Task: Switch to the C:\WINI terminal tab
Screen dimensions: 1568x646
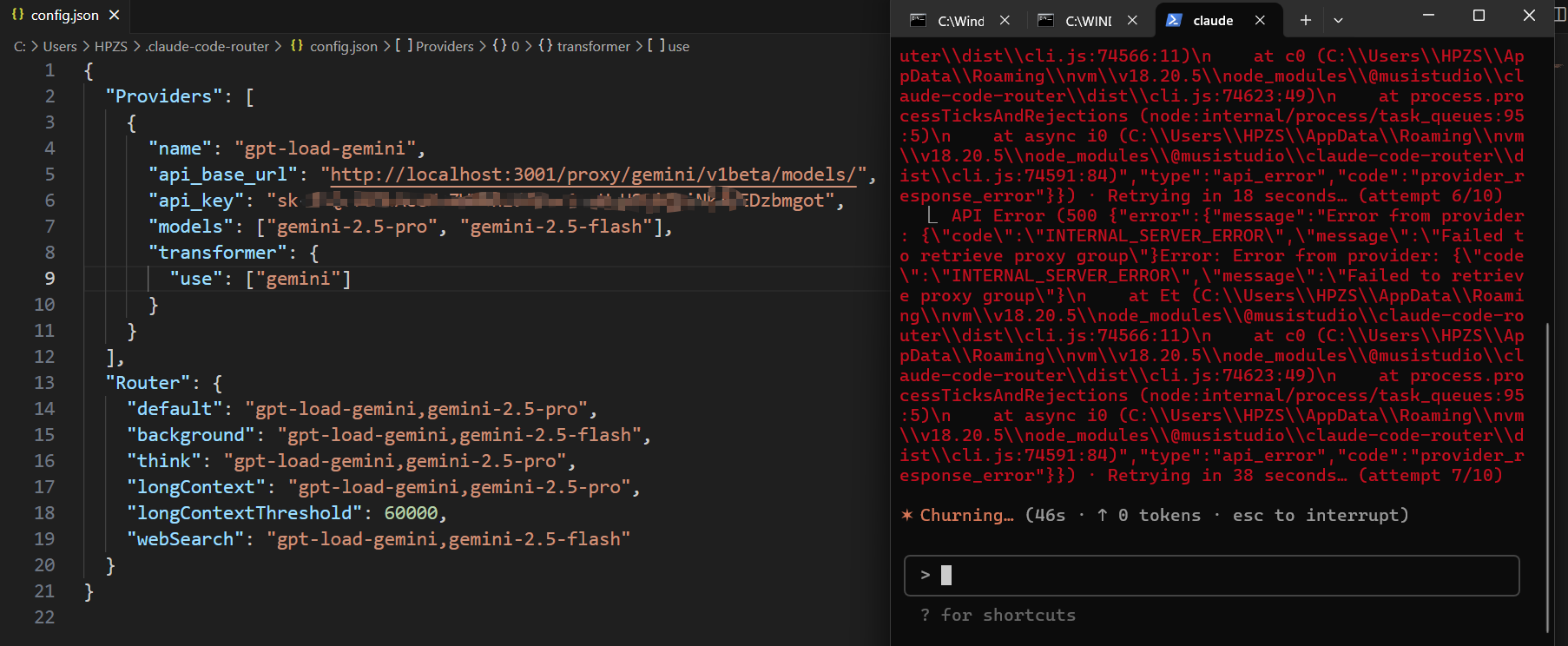Action: coord(1089,21)
